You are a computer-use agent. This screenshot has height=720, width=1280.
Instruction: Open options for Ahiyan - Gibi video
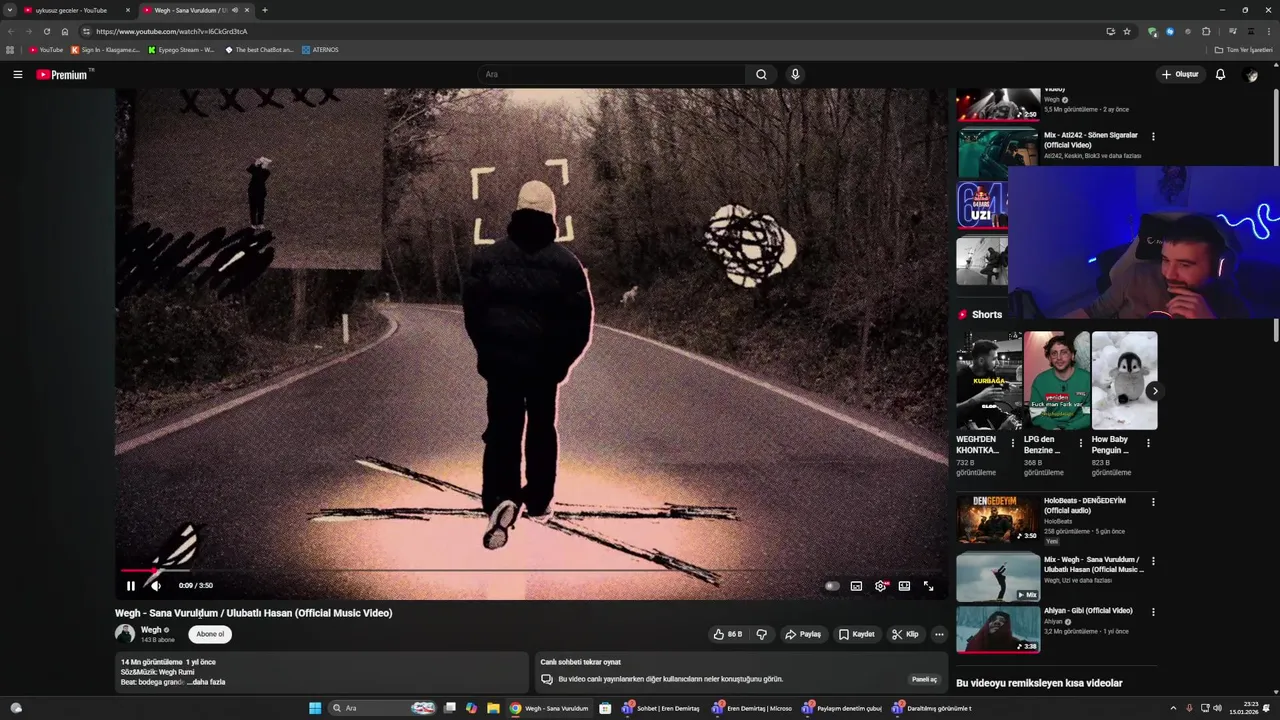pyautogui.click(x=1153, y=612)
